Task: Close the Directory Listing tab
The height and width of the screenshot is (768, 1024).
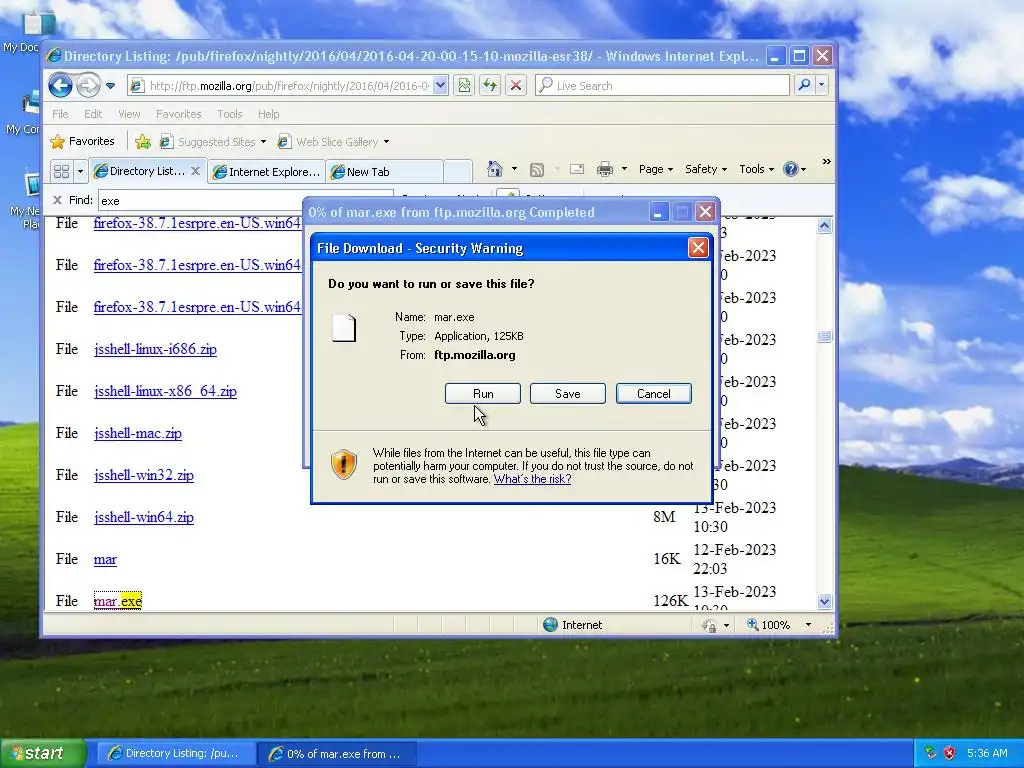Action: click(x=195, y=171)
